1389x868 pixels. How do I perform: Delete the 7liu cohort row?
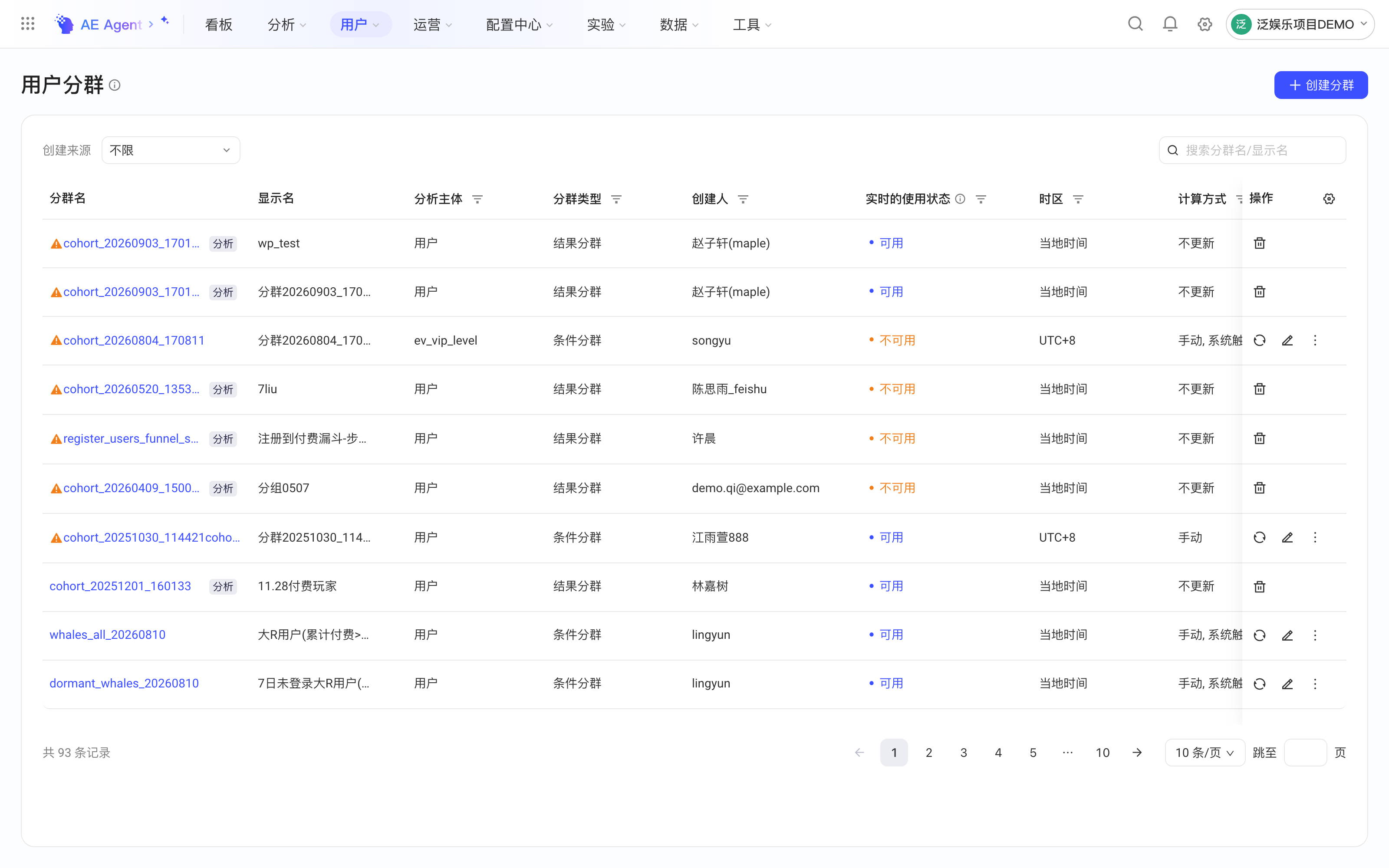point(1259,389)
